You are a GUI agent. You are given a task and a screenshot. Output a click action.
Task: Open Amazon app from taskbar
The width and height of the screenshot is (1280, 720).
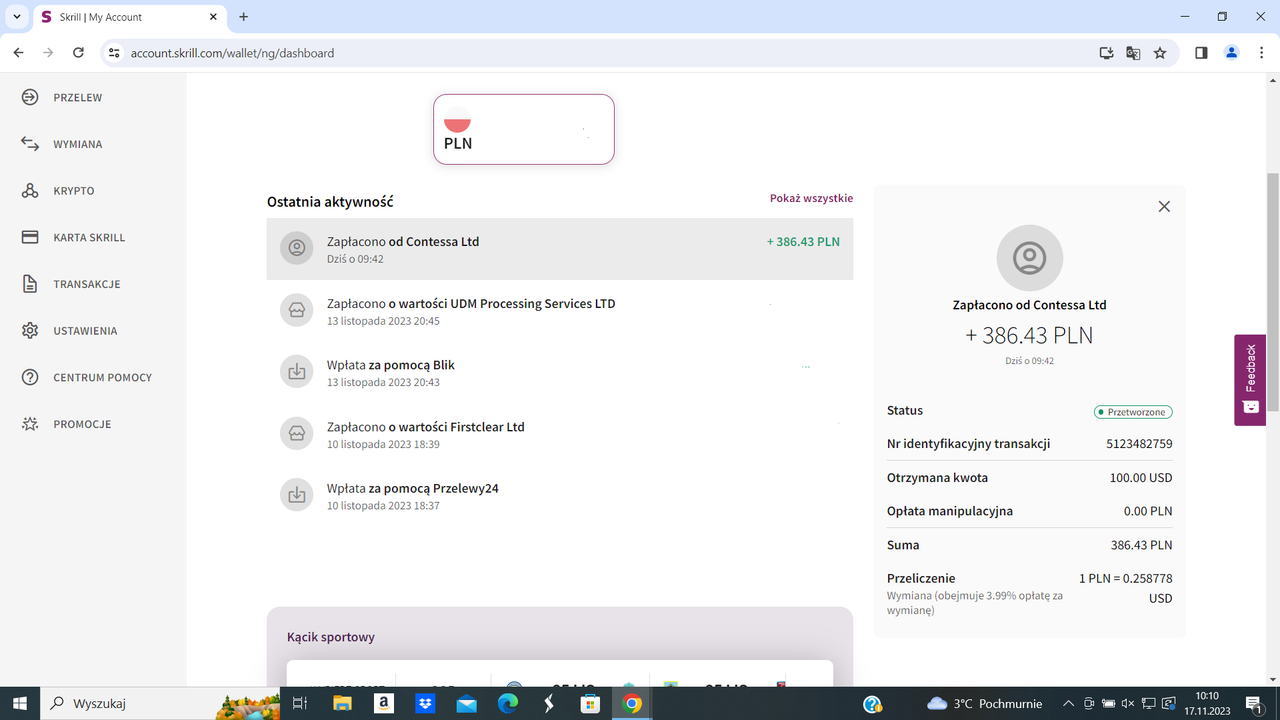pos(384,704)
